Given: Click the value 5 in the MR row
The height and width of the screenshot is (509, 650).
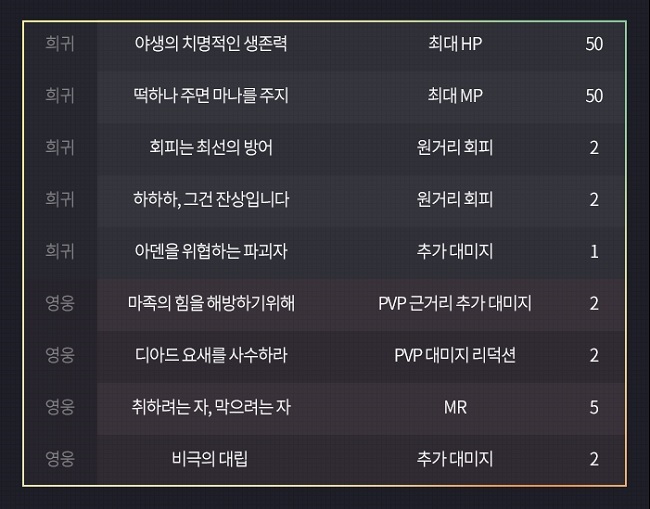Looking at the screenshot, I should [594, 407].
